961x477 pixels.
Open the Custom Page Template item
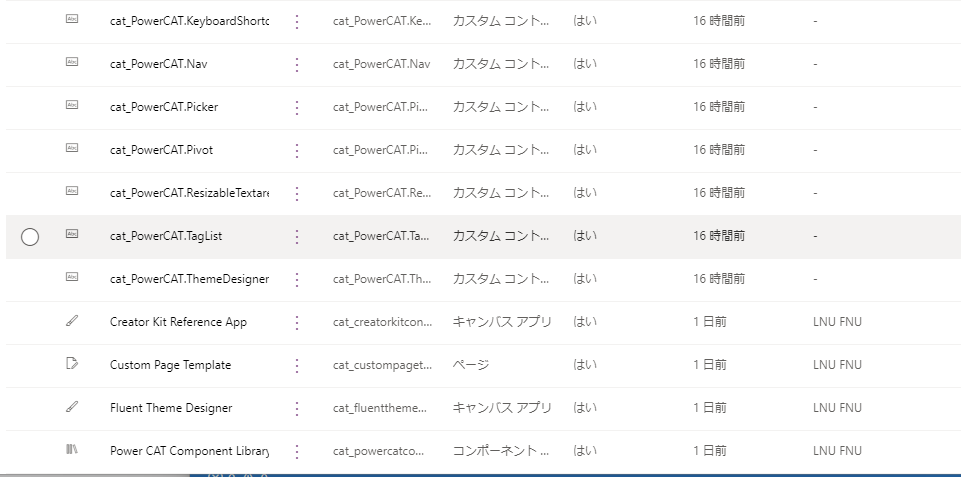point(170,365)
